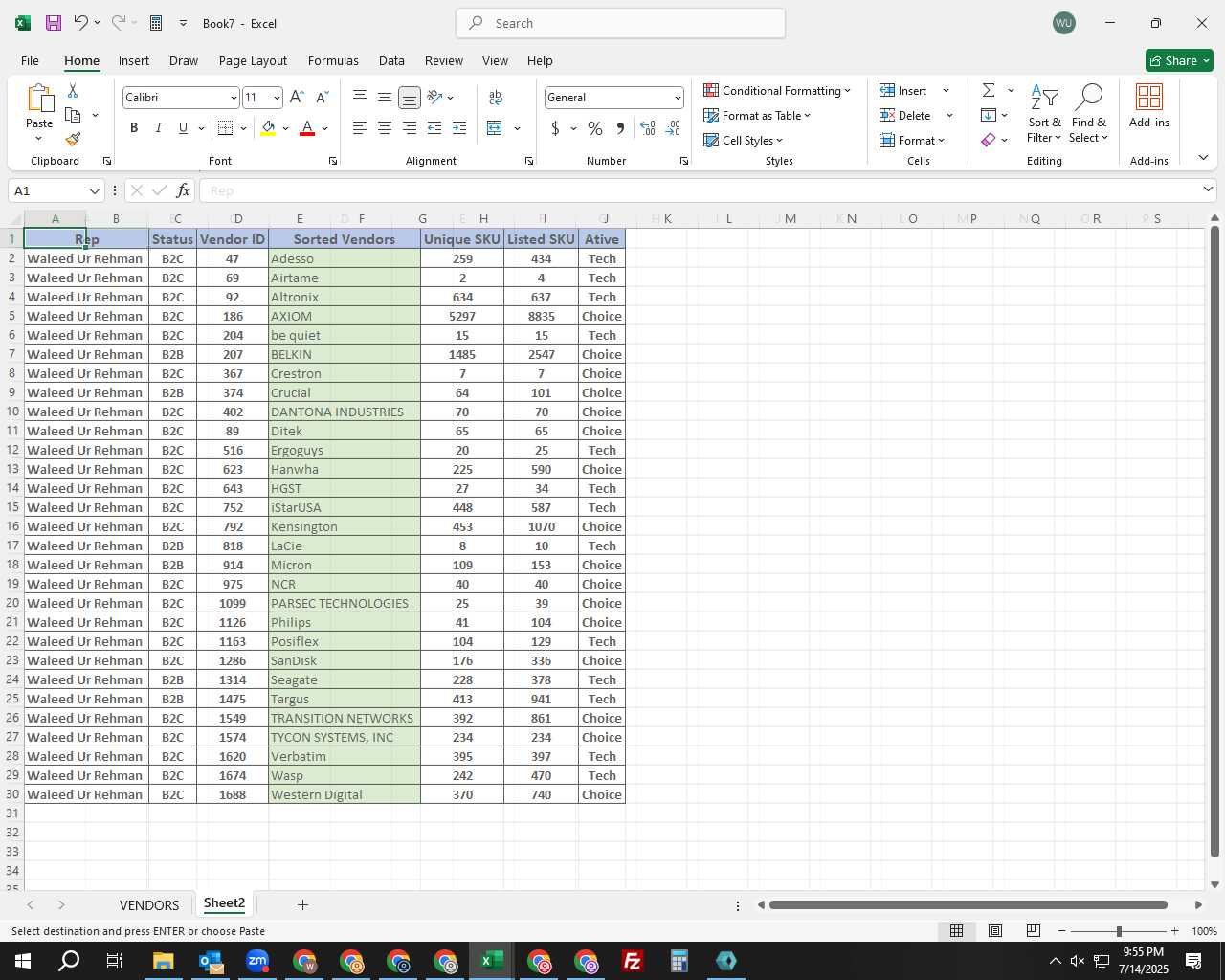
Task: Toggle Bottom Align
Action: point(410,98)
